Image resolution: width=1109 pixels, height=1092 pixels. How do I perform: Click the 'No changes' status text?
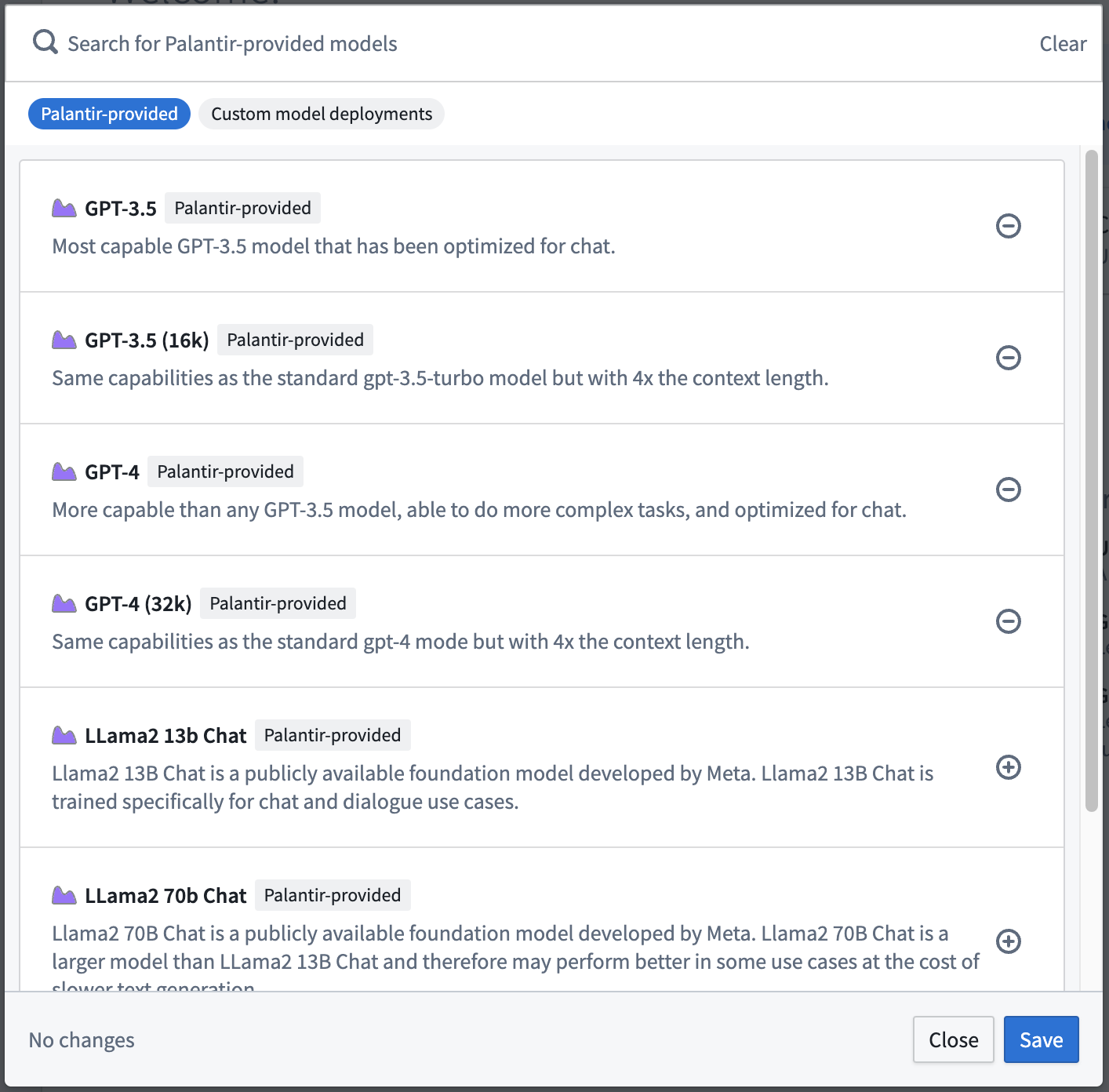(x=82, y=1040)
